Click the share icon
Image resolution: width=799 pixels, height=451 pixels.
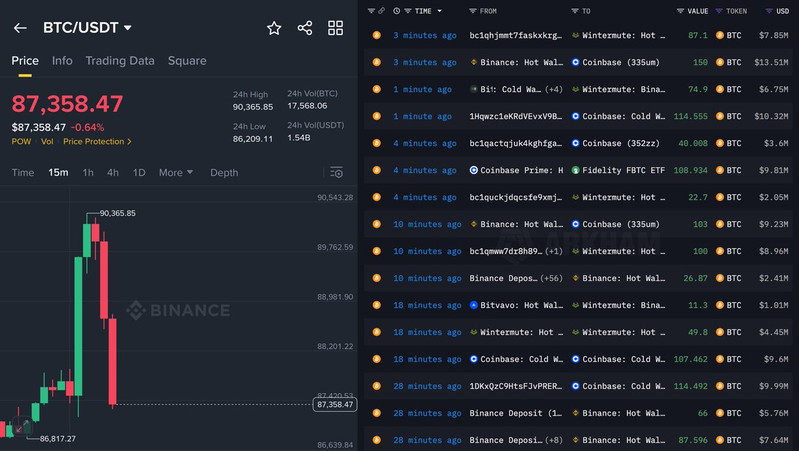305,28
